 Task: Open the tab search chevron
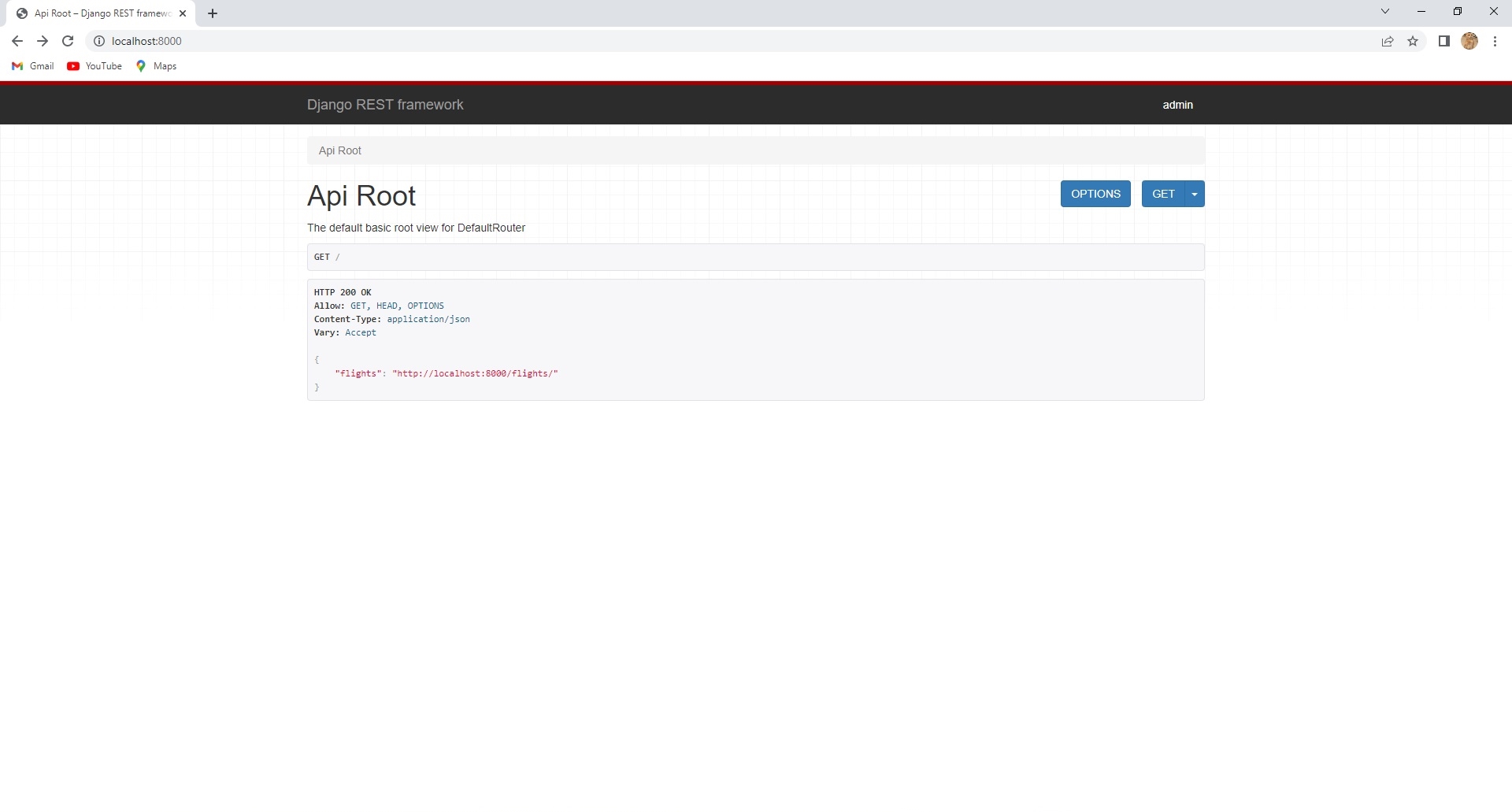coord(1385,11)
